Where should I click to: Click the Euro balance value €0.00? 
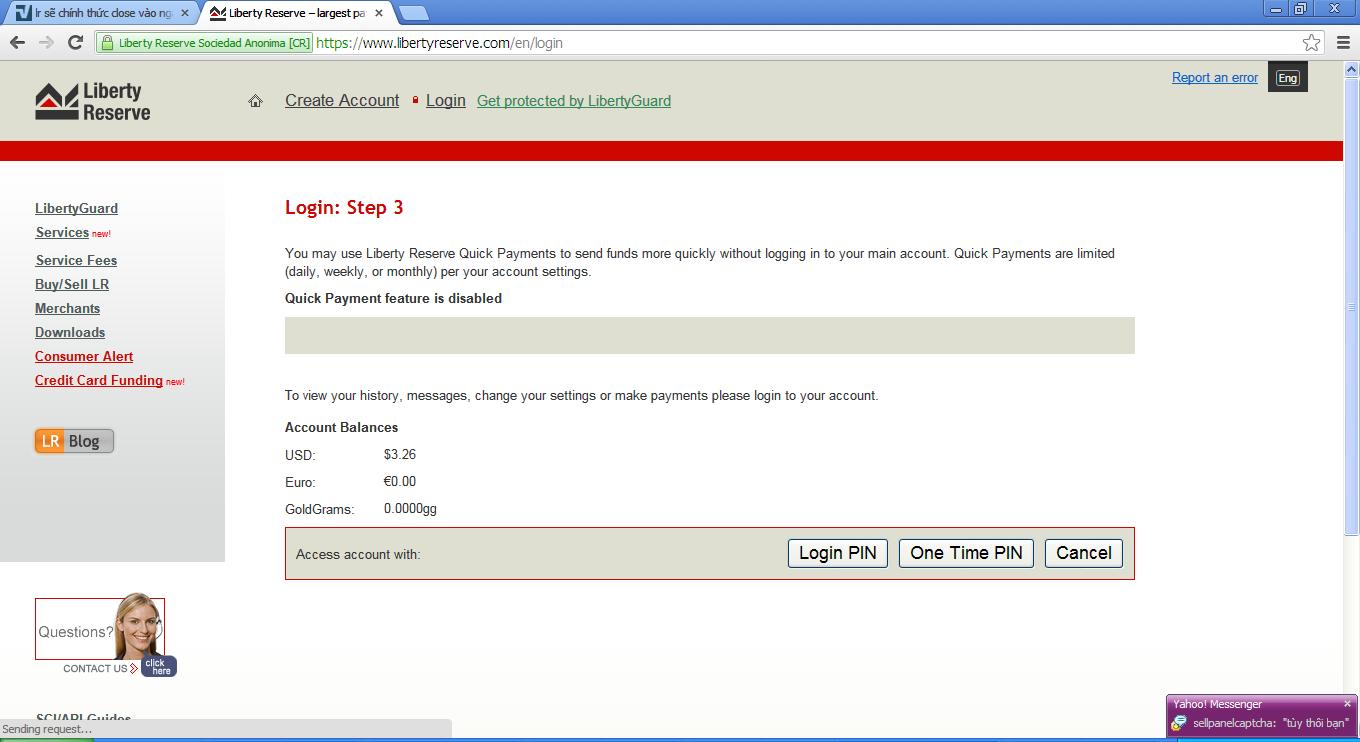400,481
